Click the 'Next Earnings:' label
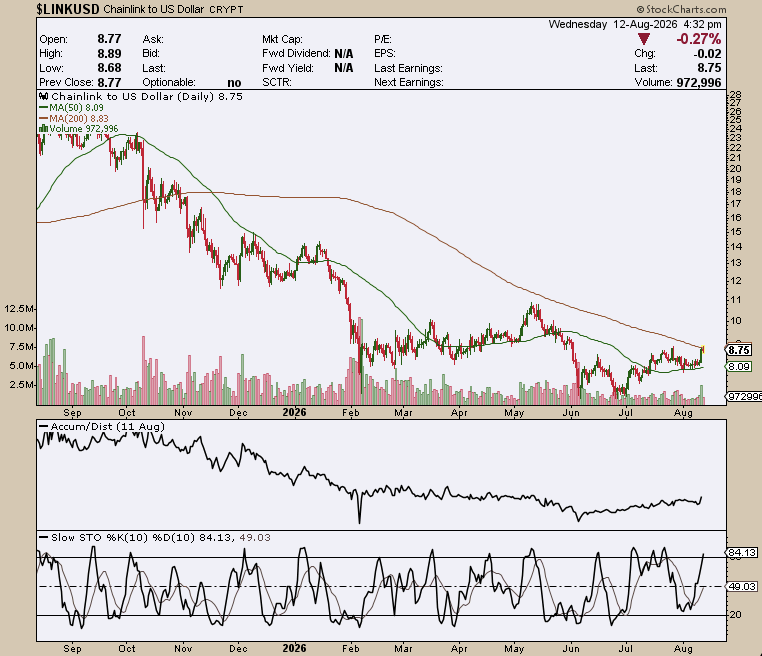 point(409,82)
